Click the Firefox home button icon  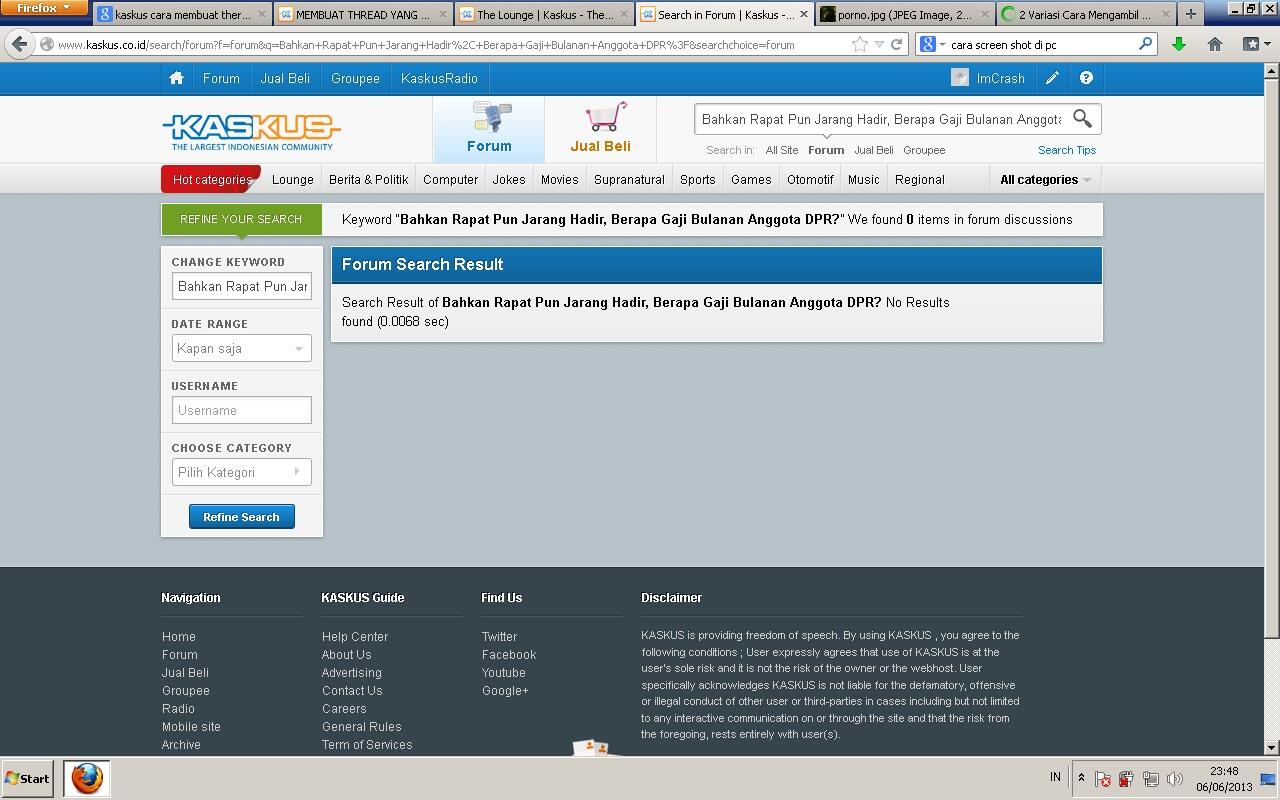point(1215,44)
